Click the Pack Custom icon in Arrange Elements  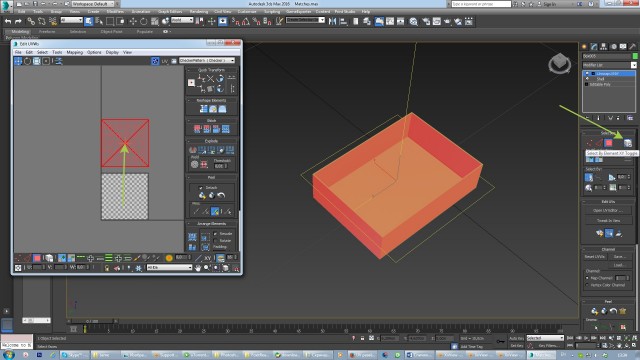(x=192, y=237)
